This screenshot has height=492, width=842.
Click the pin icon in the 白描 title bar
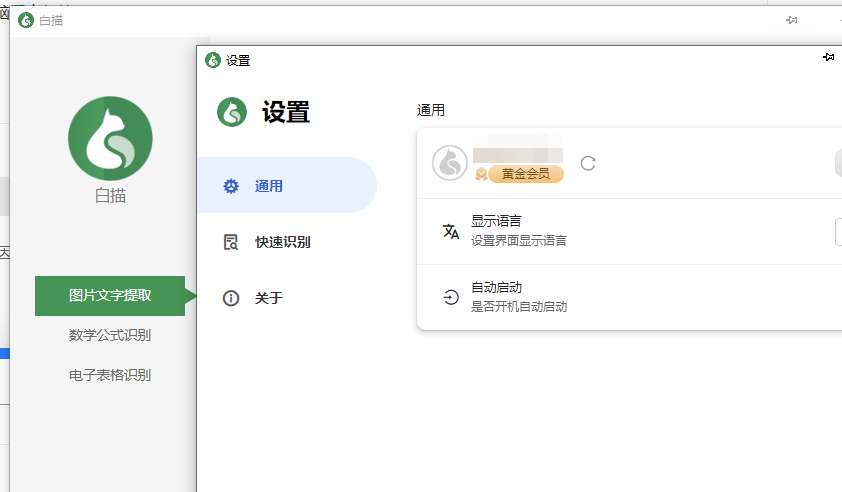(x=791, y=20)
